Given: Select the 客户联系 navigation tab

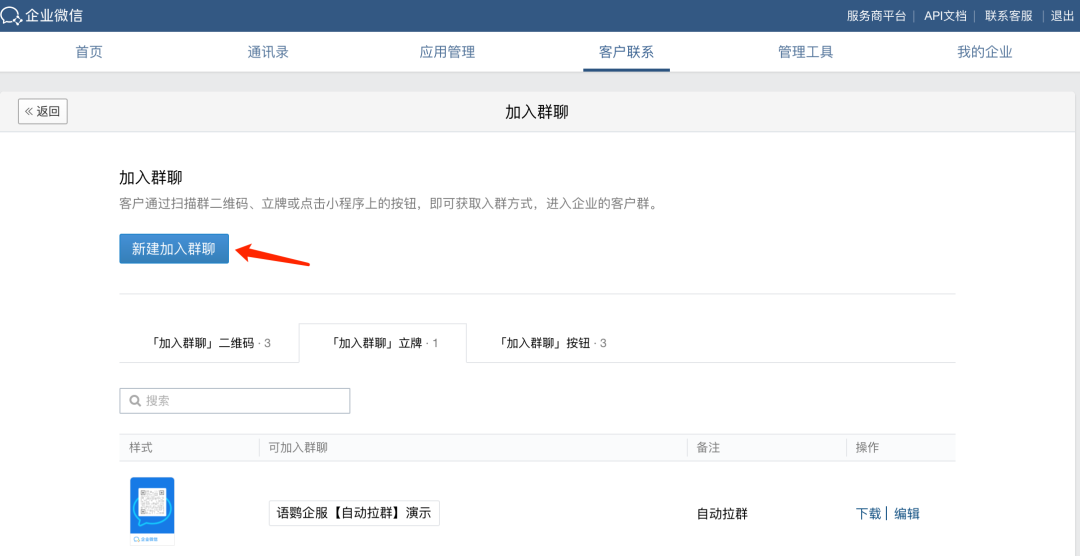Looking at the screenshot, I should [626, 52].
